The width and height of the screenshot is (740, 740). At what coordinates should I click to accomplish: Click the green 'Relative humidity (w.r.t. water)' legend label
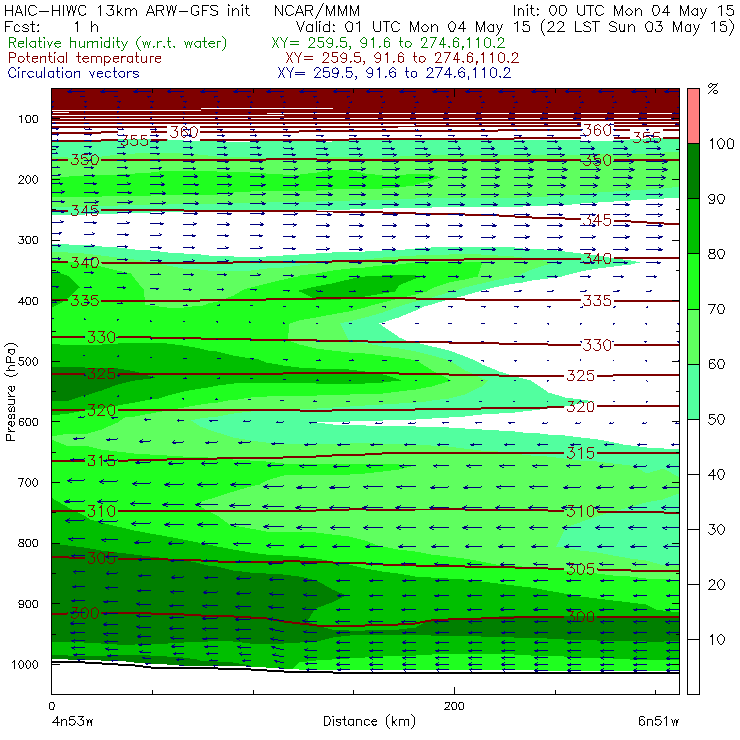118,43
